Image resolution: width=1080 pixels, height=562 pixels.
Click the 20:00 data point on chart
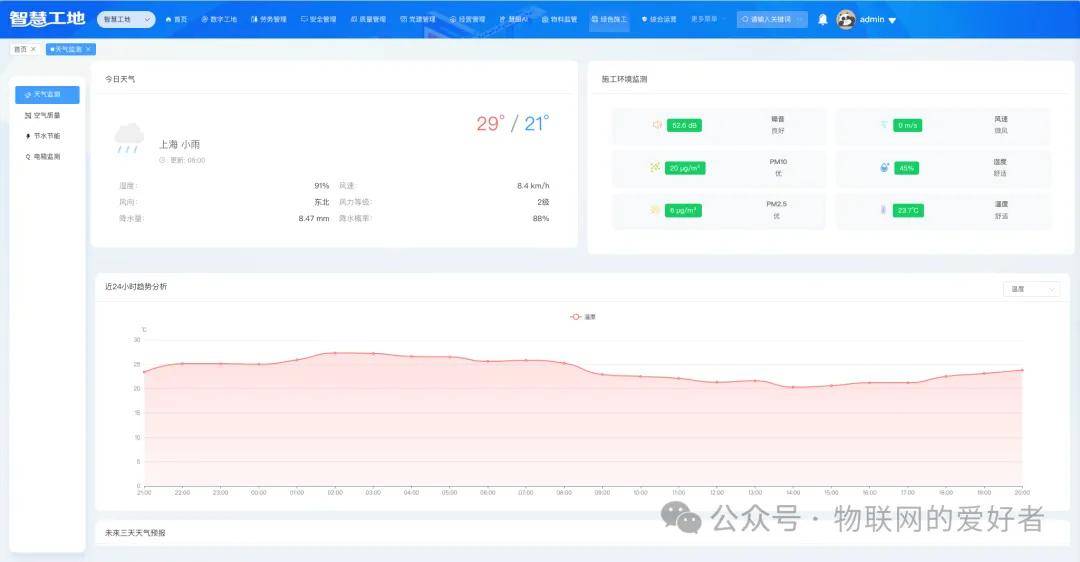pos(1022,370)
